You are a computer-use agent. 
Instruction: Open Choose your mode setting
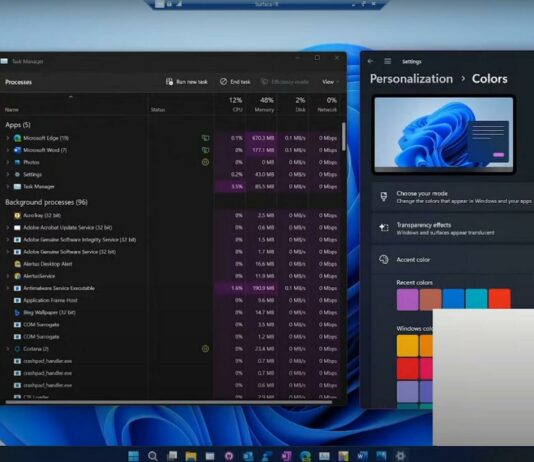coord(453,197)
